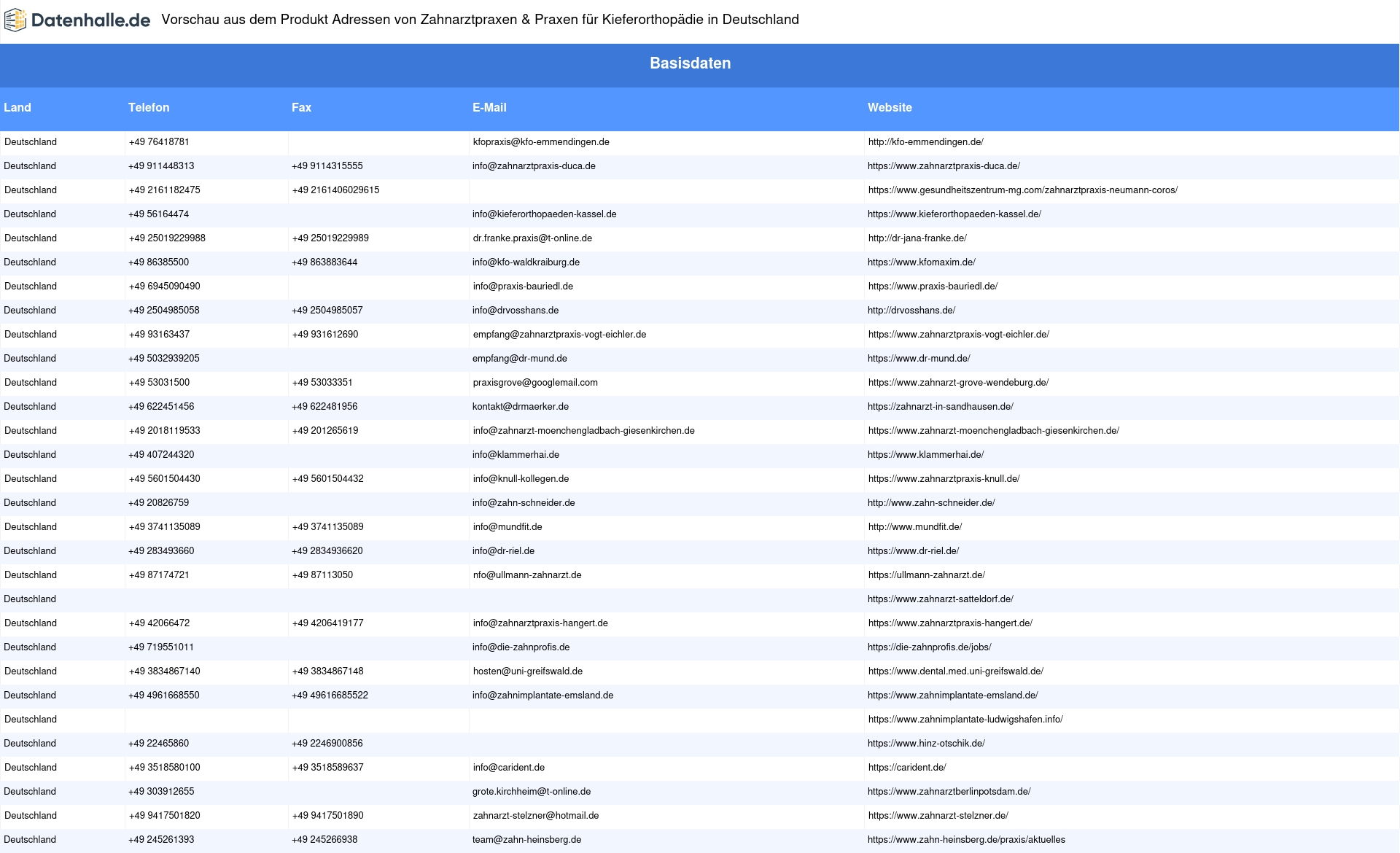Select fax number +49 49616685522
The image size is (1400, 853).
click(x=330, y=696)
